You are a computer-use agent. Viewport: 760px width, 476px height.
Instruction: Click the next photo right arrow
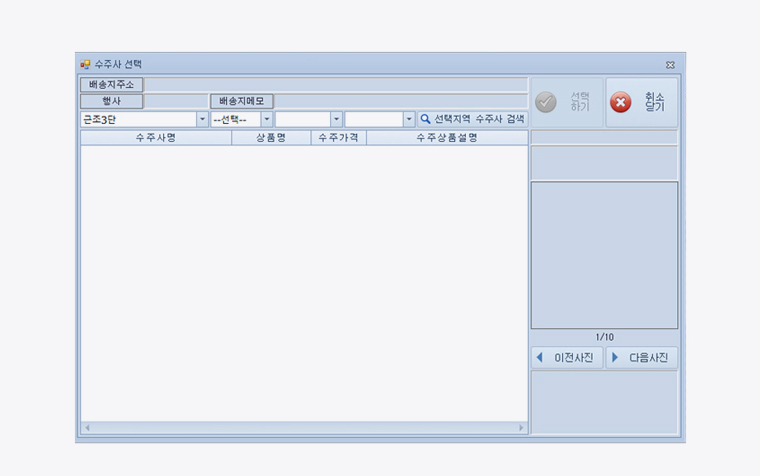click(615, 358)
